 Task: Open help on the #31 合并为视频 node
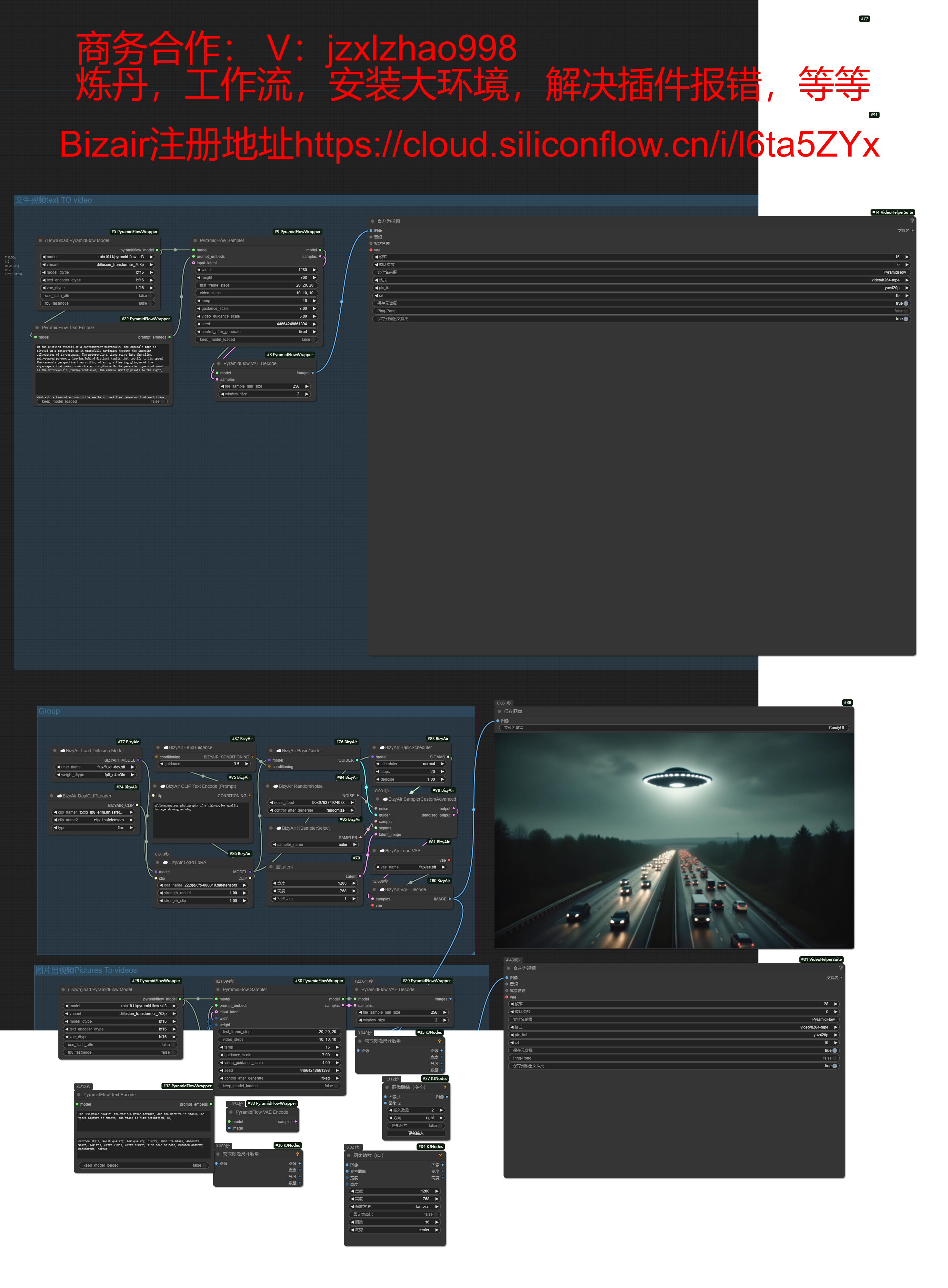841,968
